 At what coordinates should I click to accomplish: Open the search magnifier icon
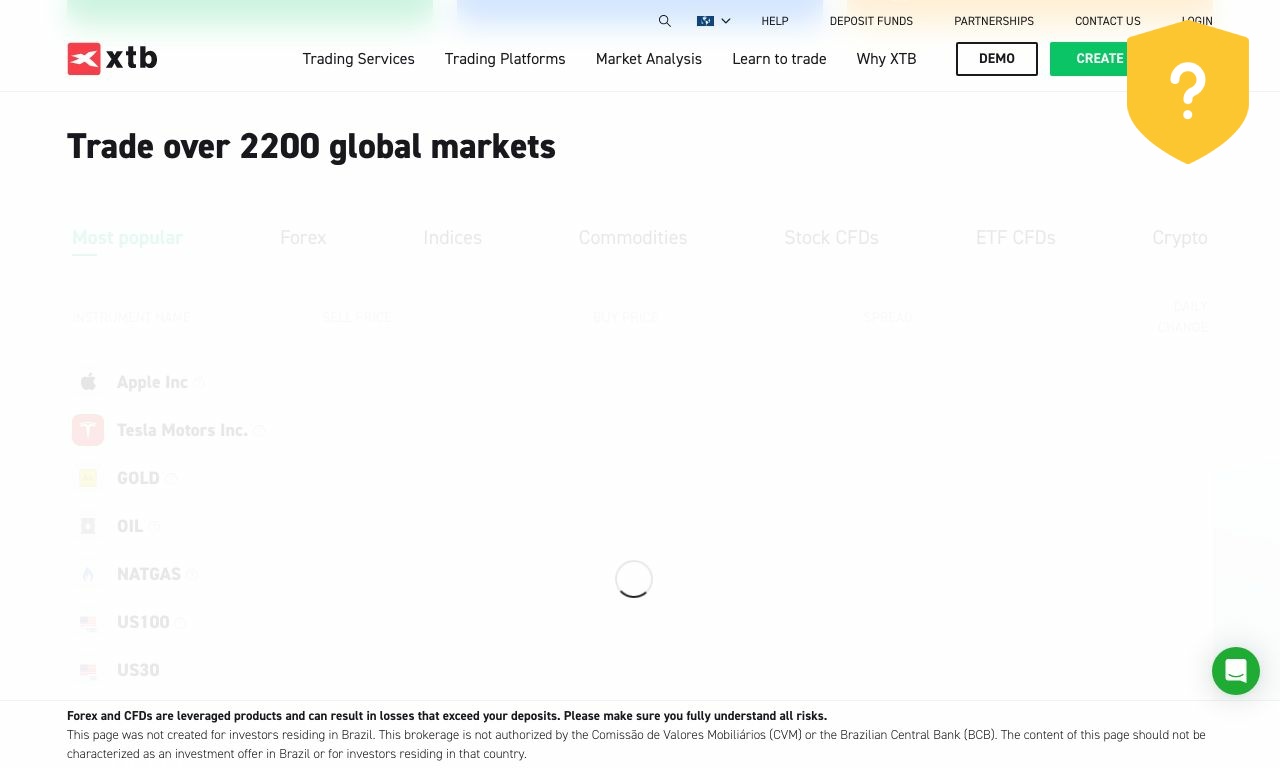pyautogui.click(x=665, y=21)
